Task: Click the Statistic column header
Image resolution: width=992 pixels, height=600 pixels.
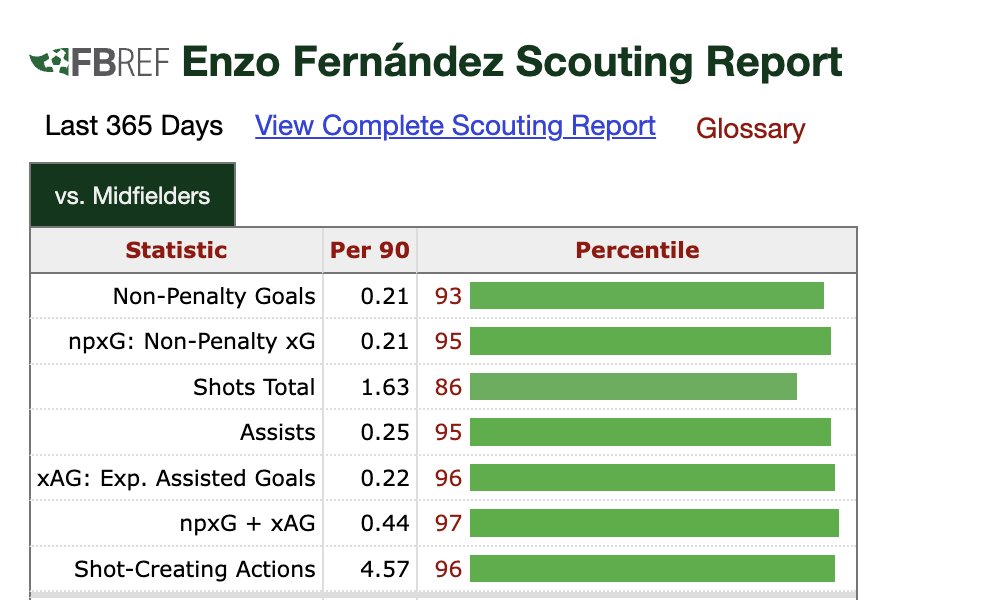Action: 176,250
